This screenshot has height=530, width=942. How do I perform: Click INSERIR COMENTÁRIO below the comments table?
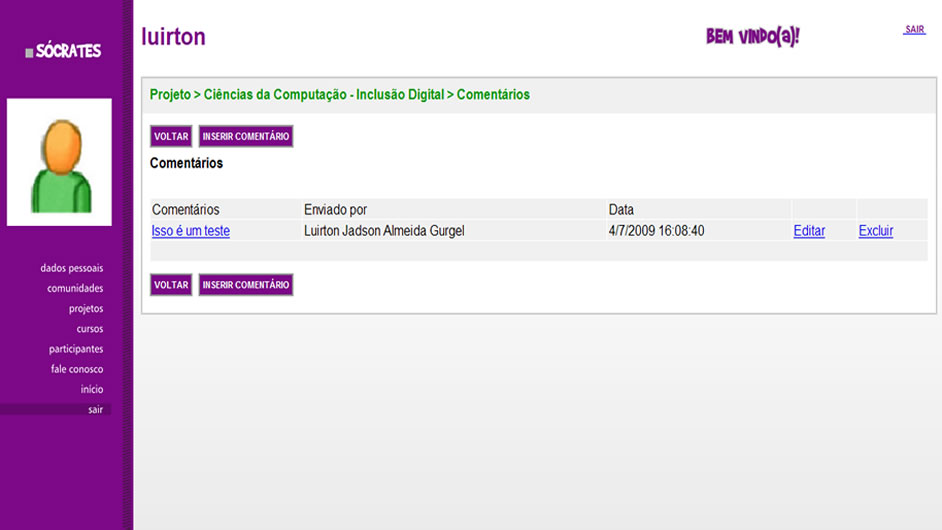245,285
